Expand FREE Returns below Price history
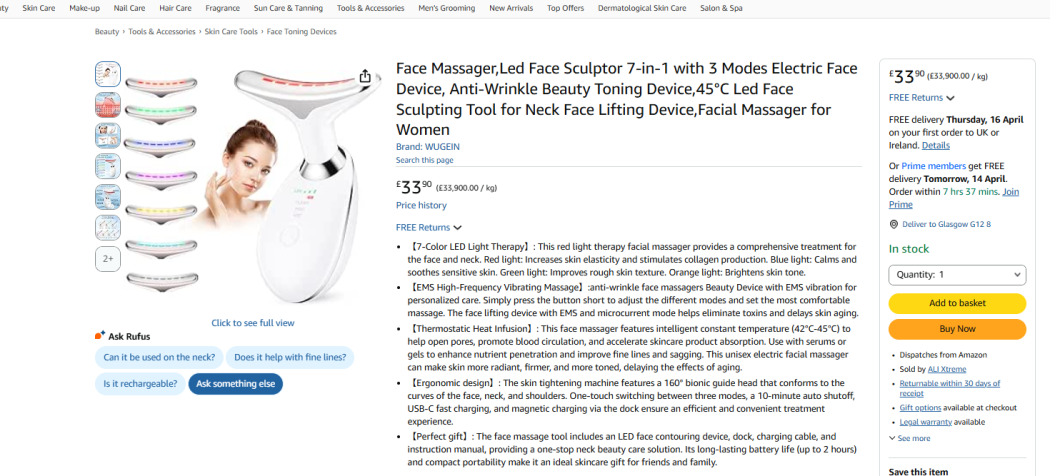 coord(429,228)
